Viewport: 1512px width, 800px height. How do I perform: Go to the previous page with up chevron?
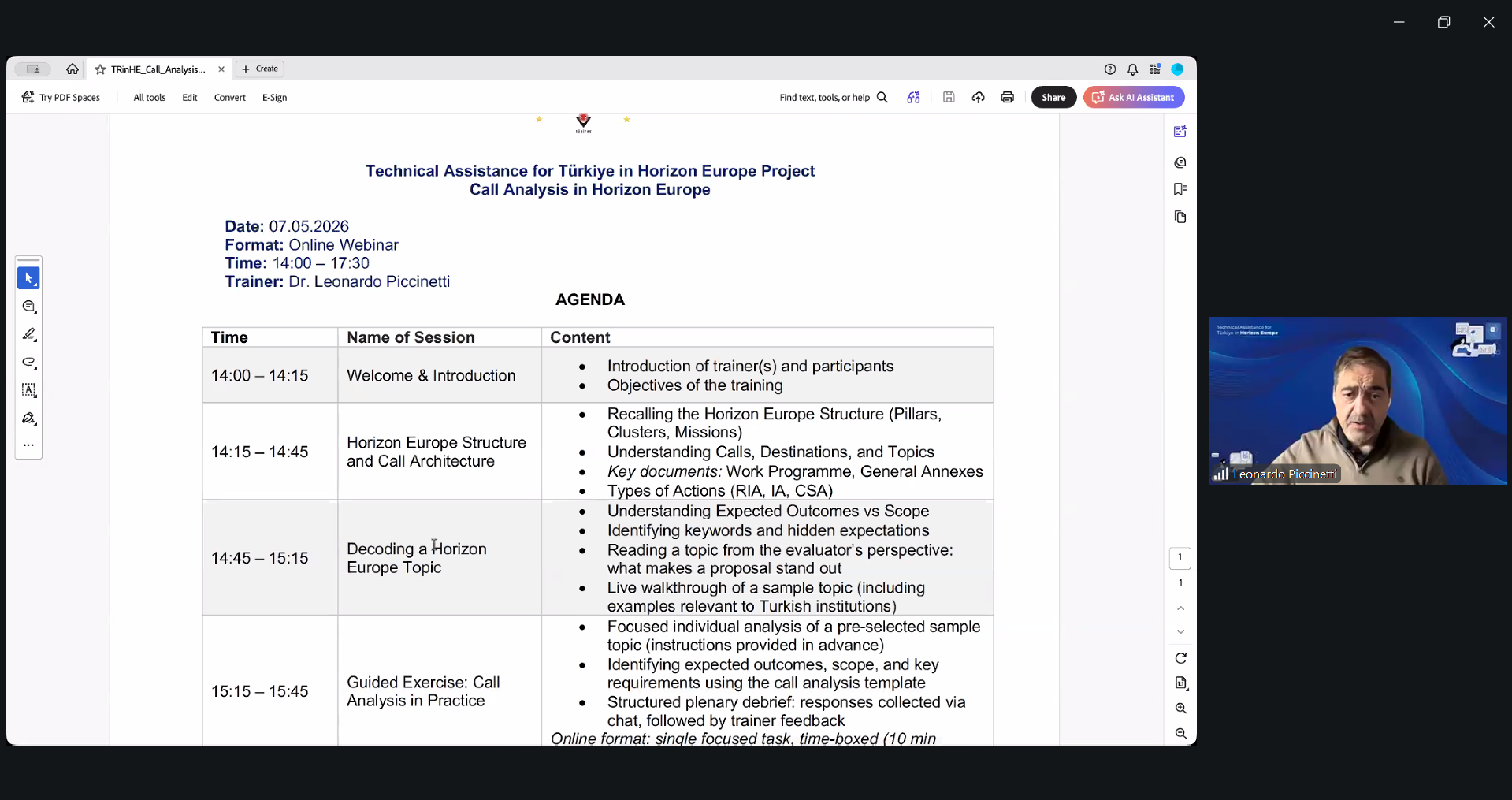1180,608
